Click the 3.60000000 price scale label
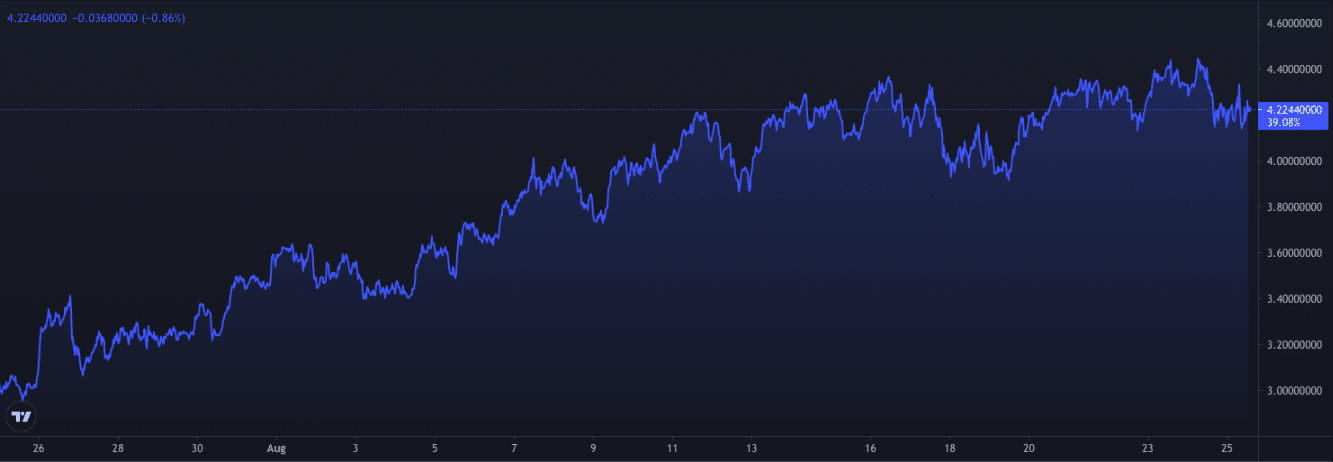The height and width of the screenshot is (462, 1333). (1295, 253)
